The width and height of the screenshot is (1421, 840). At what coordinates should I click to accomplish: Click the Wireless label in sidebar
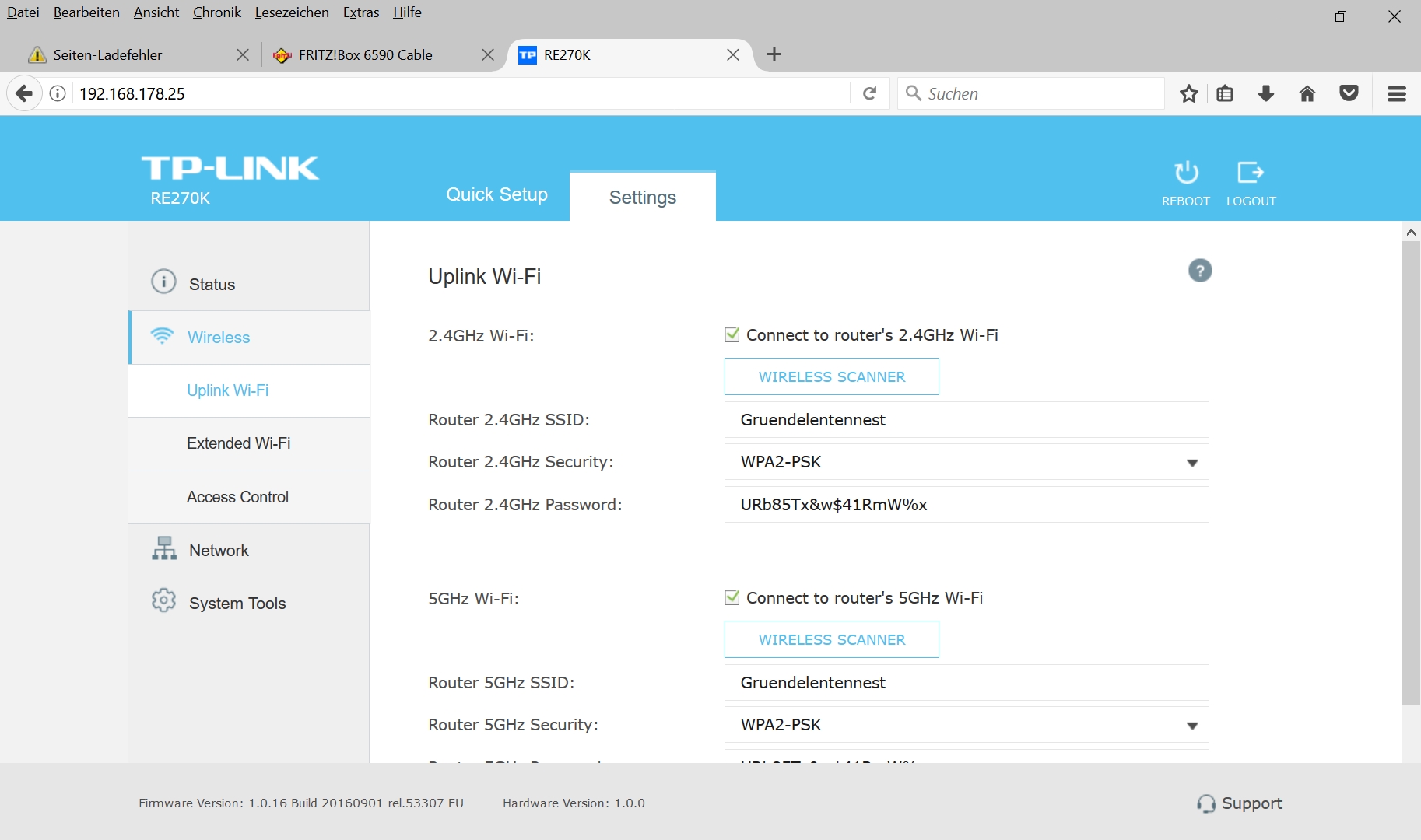pyautogui.click(x=219, y=338)
